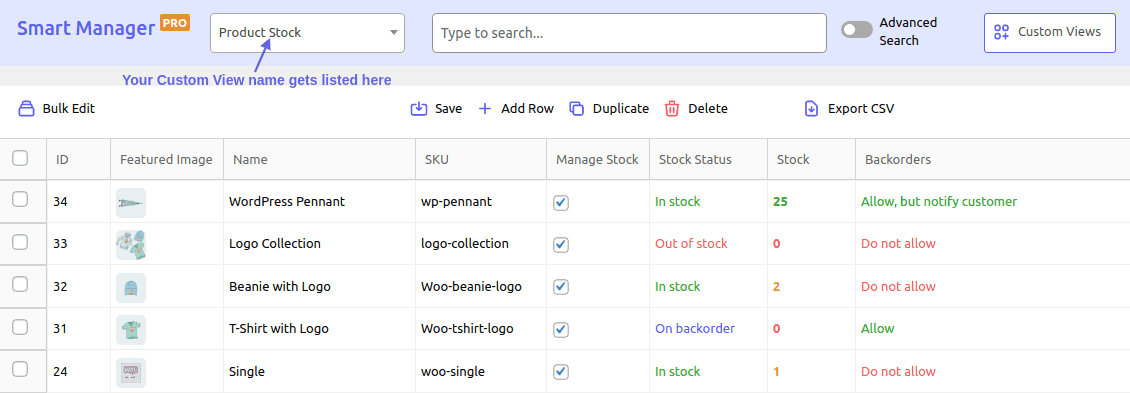Screen dimensions: 1130x393
Task: Click the Duplicate icon
Action: point(576,109)
